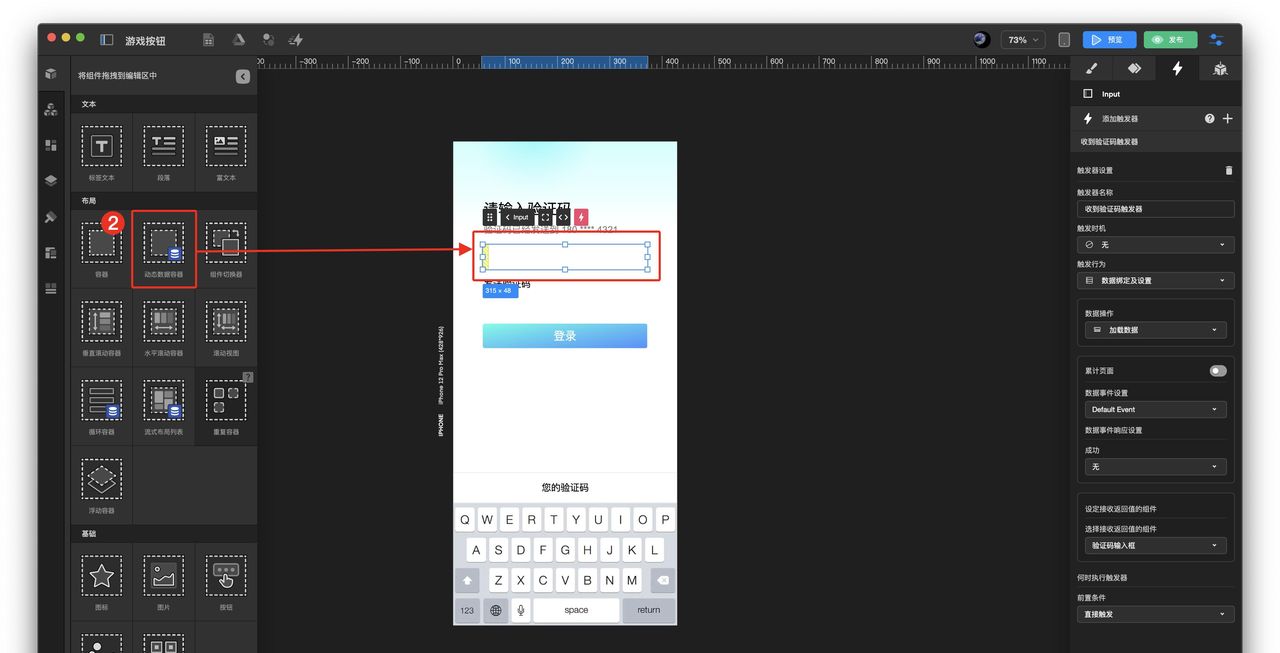Collapse the component library panel
Image resolution: width=1280 pixels, height=653 pixels.
coord(243,76)
